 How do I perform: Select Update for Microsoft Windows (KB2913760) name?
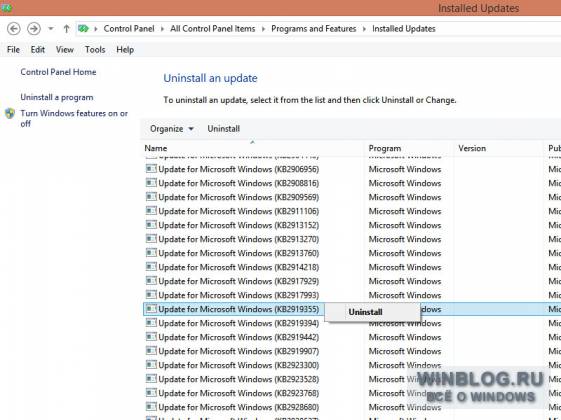click(239, 253)
